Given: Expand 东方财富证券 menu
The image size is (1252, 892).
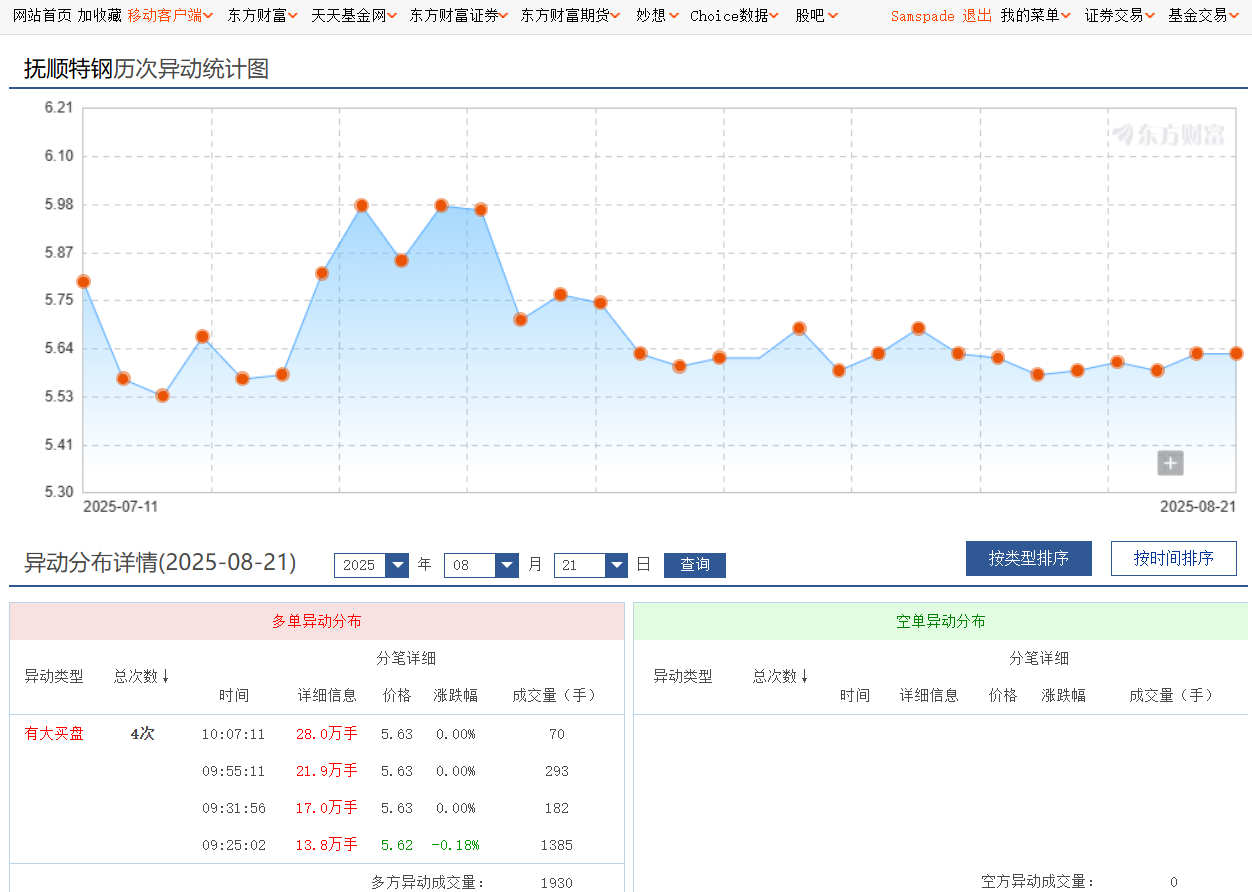Looking at the screenshot, I should [x=459, y=16].
